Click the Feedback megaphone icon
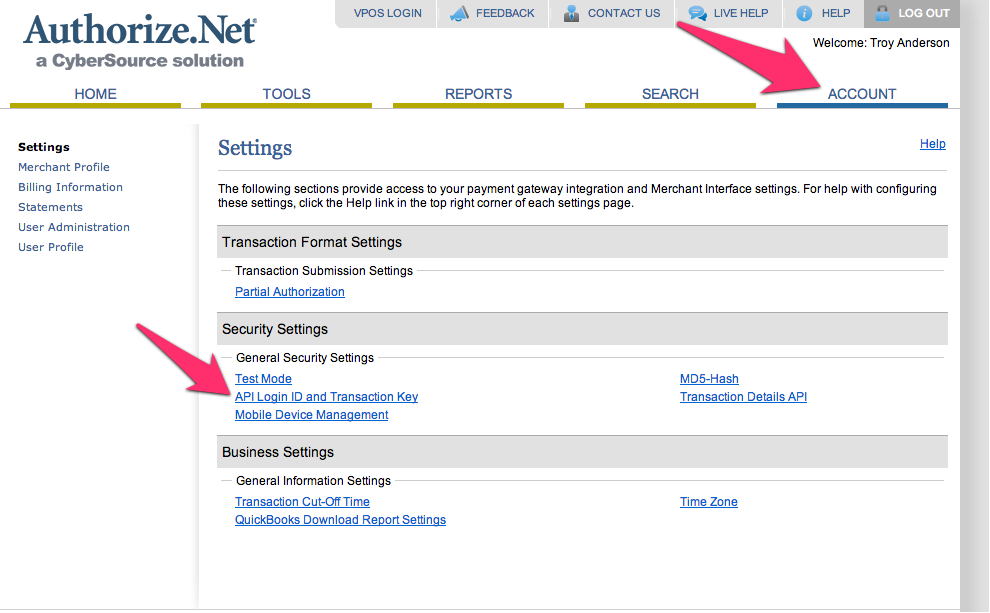This screenshot has width=990, height=613. pyautogui.click(x=459, y=14)
